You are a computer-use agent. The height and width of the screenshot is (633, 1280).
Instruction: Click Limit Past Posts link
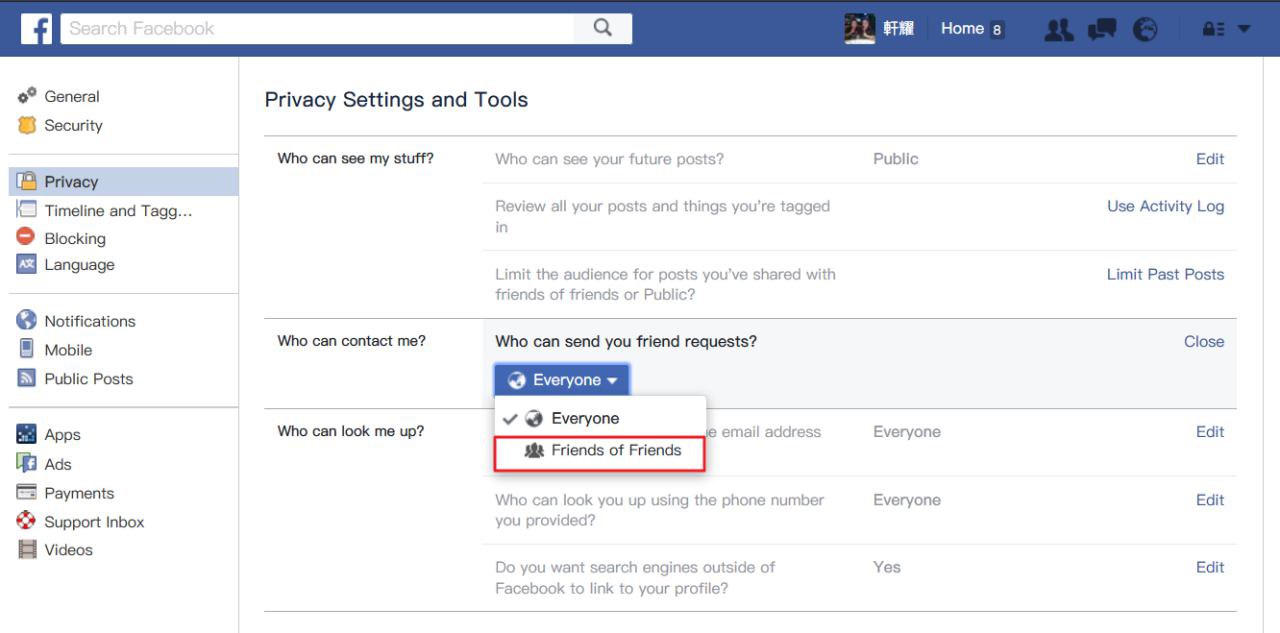[1165, 274]
